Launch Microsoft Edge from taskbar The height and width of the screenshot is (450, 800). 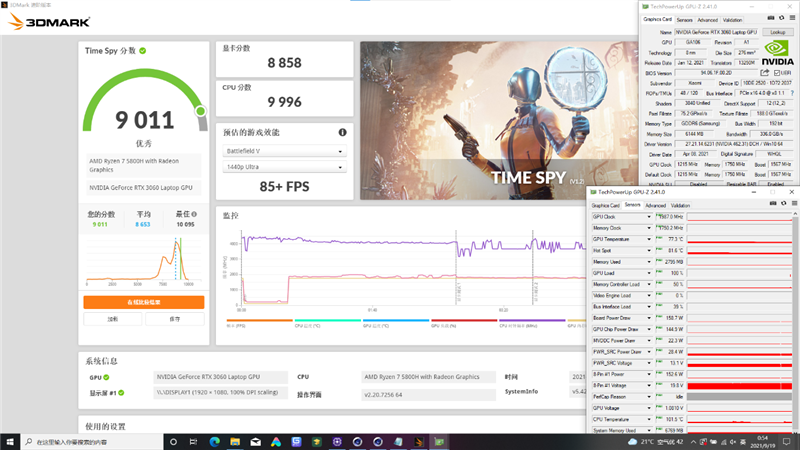214,442
